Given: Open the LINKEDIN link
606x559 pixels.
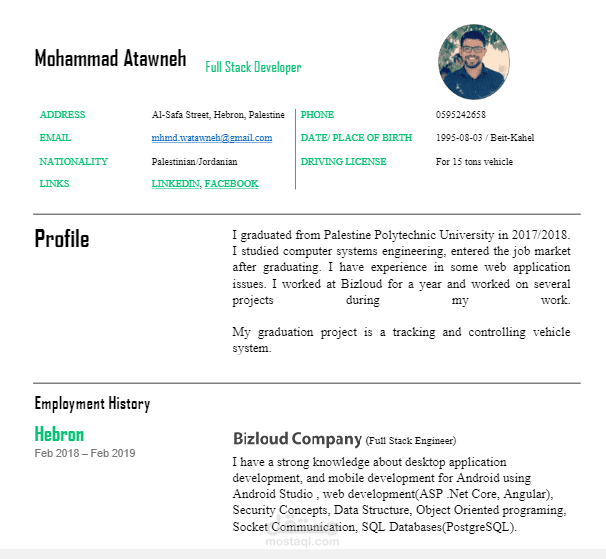Looking at the screenshot, I should [x=175, y=184].
